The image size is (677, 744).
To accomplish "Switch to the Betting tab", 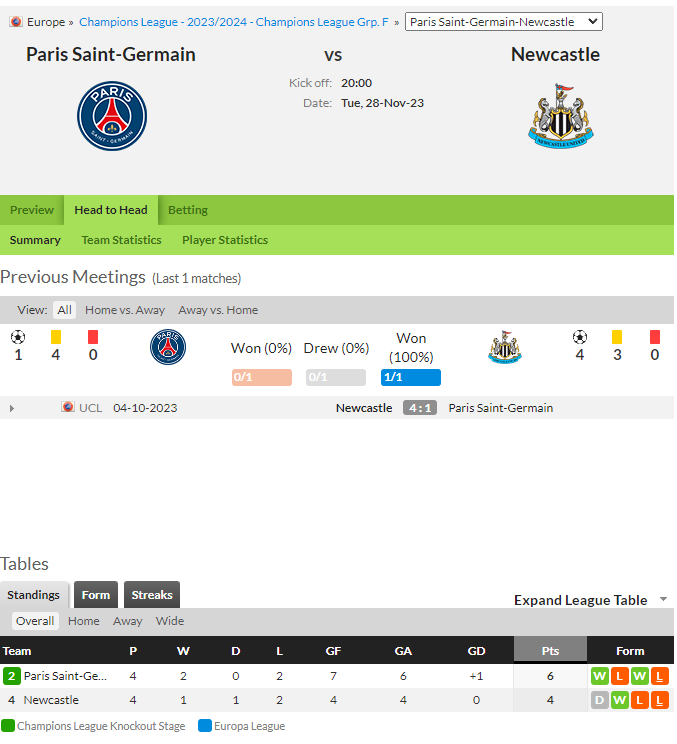I will (188, 210).
